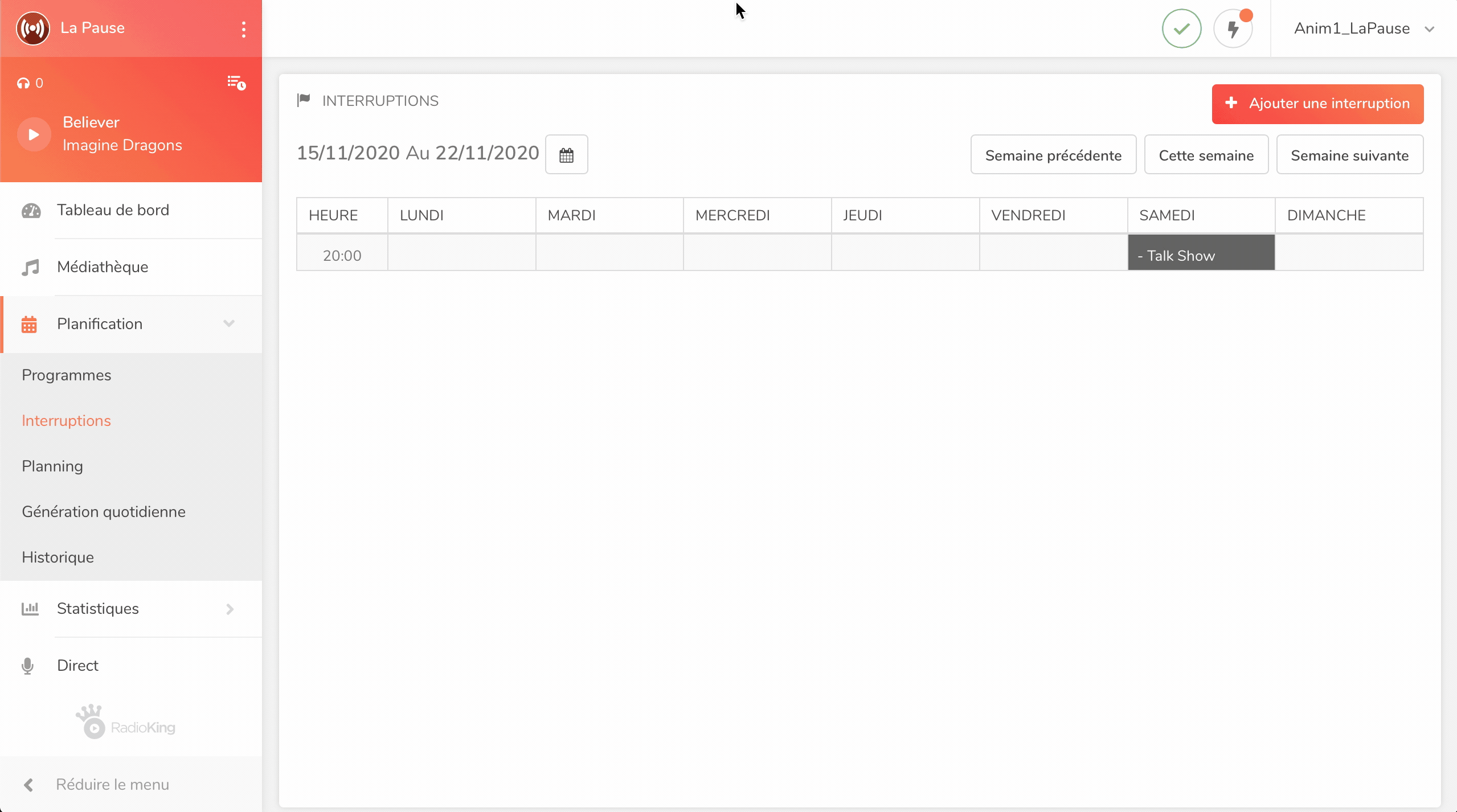Open the Planning submenu entry
1457x812 pixels.
pyautogui.click(x=52, y=466)
